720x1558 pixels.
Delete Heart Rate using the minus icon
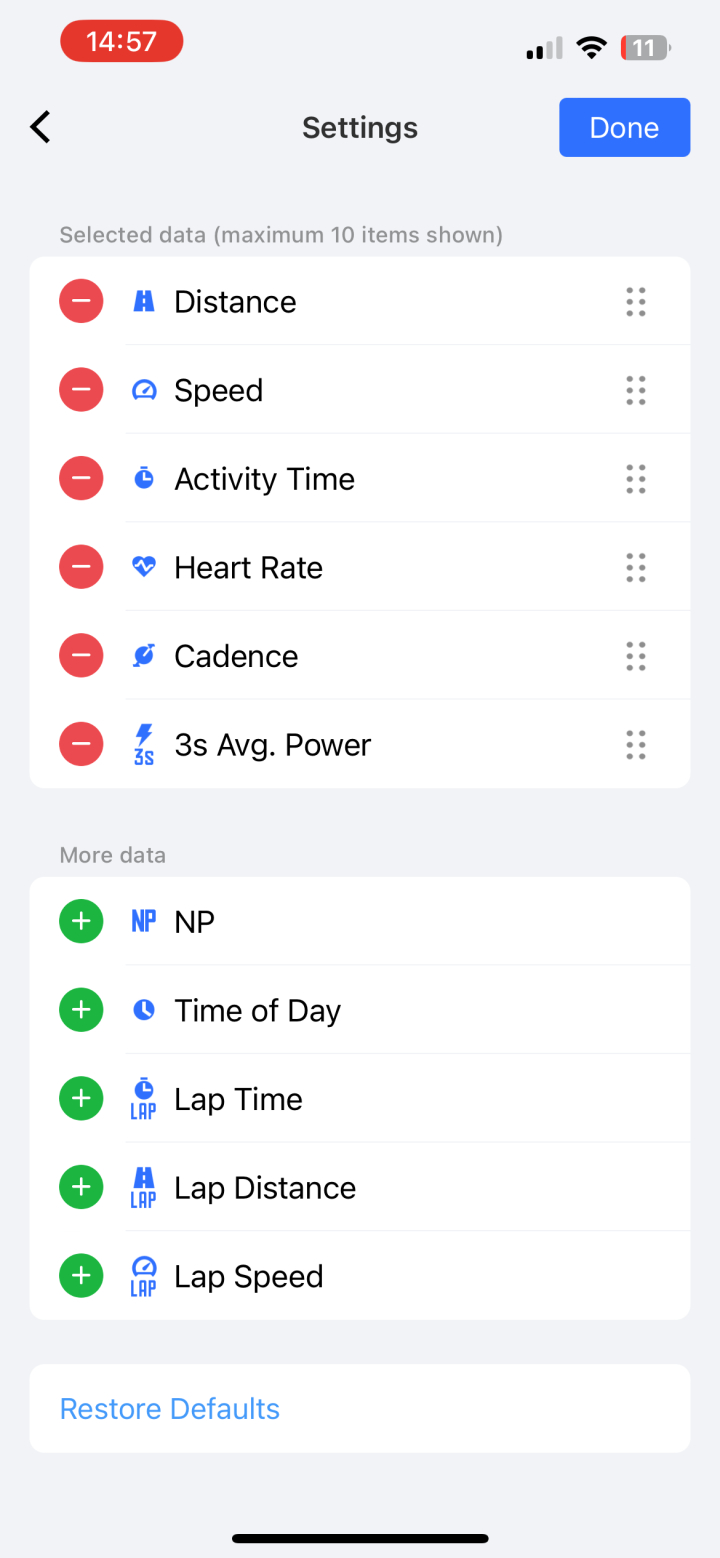click(81, 567)
